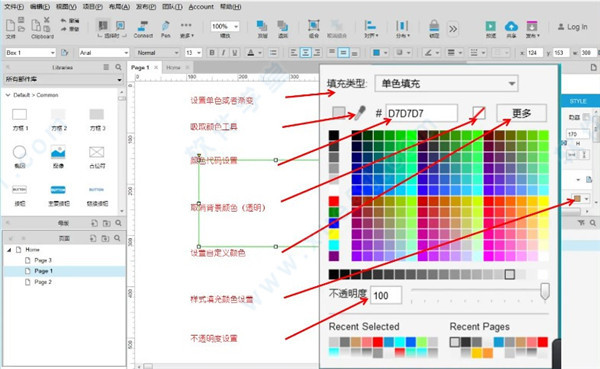Click the 更多 more colors button

[x=522, y=113]
